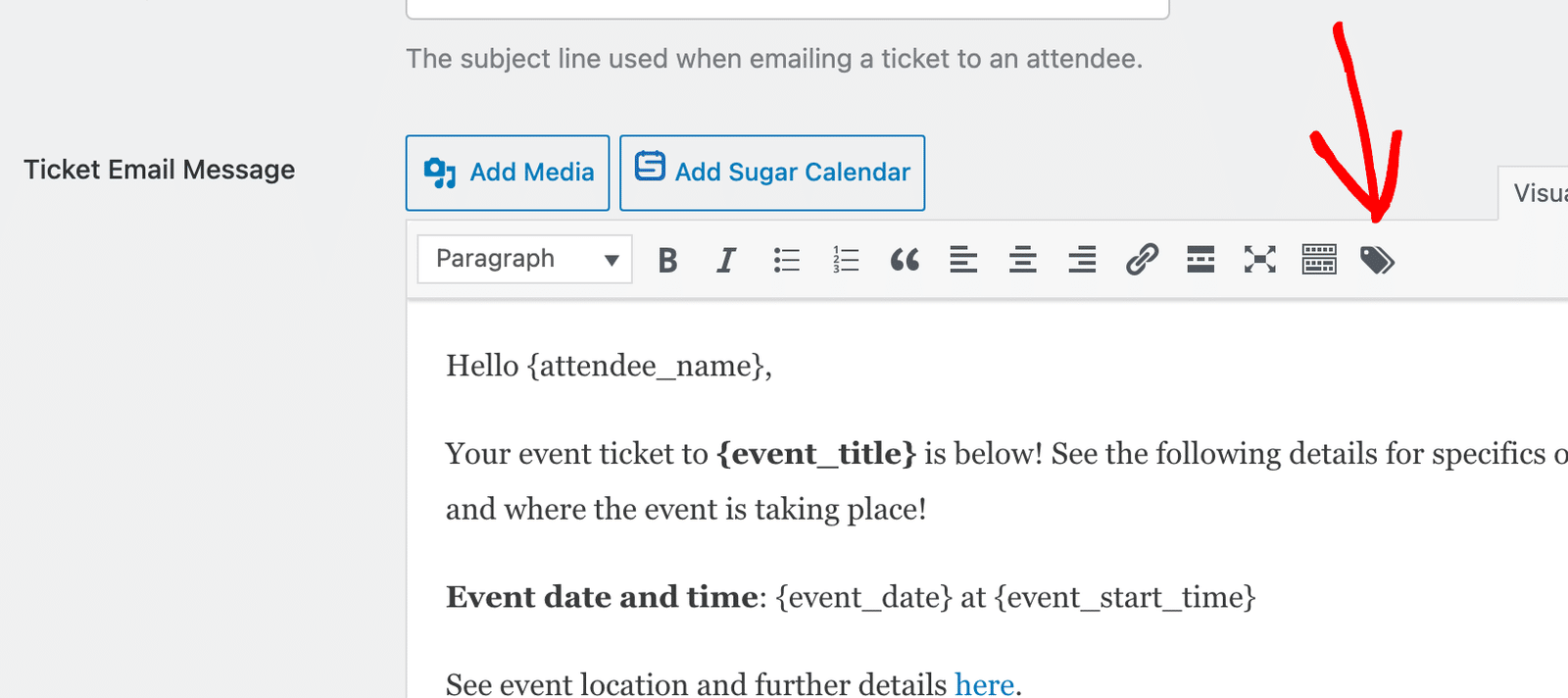The height and width of the screenshot is (698, 1568).
Task: Align text center
Action: click(1023, 260)
